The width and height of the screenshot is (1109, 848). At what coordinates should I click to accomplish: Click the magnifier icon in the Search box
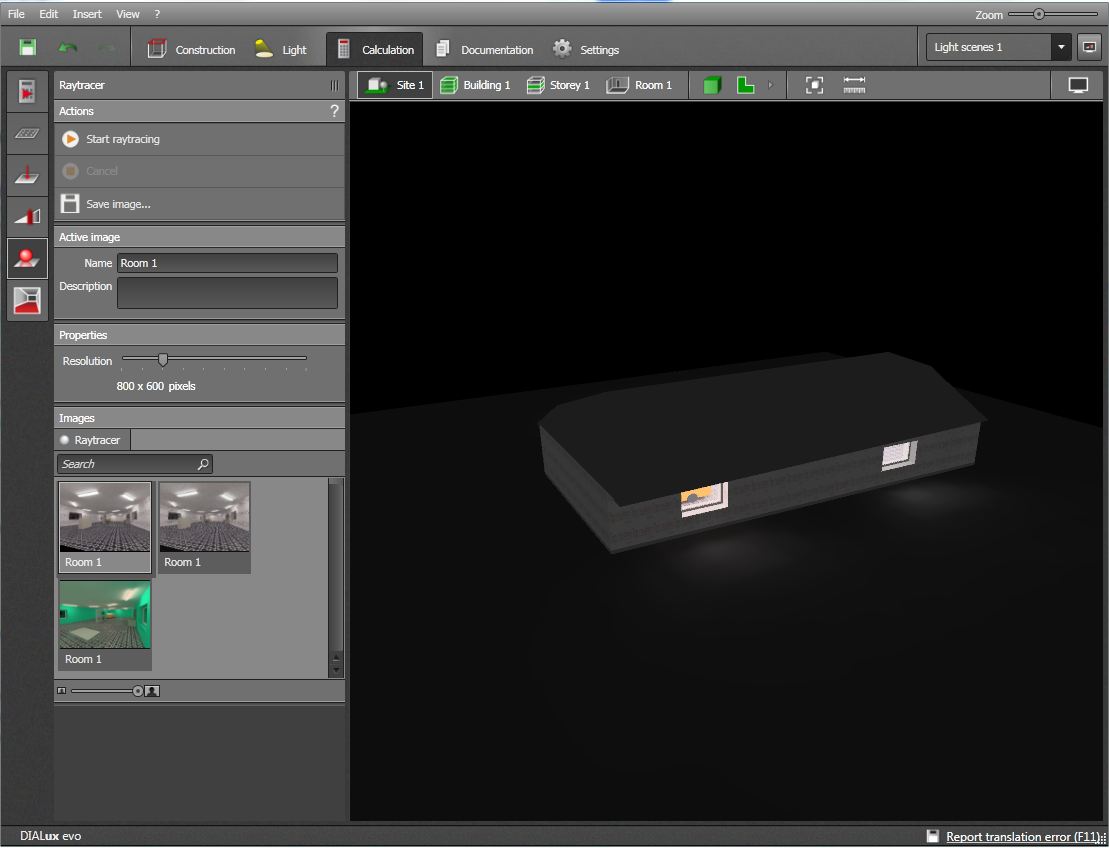pyautogui.click(x=203, y=464)
